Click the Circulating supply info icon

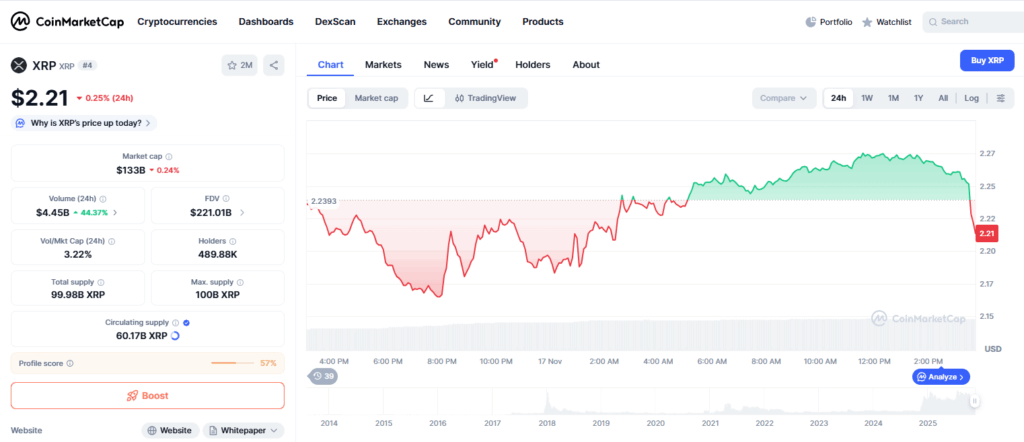[x=175, y=323]
